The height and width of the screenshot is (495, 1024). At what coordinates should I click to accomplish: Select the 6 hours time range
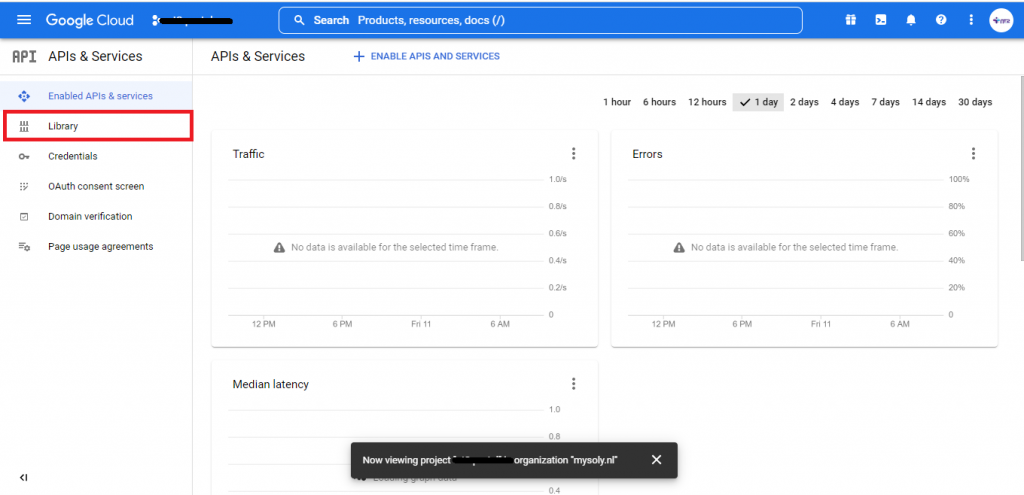pos(659,102)
